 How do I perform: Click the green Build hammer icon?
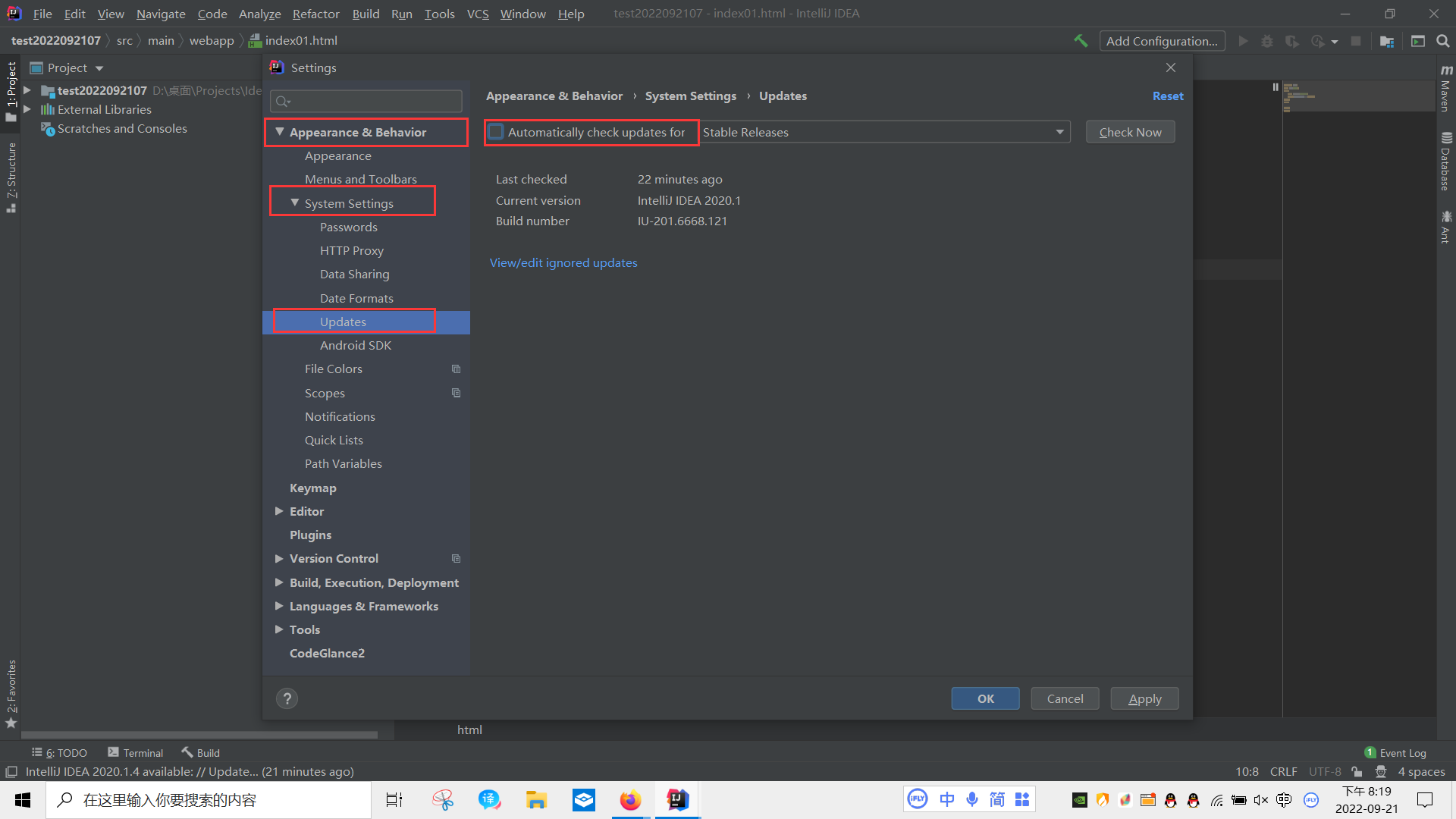point(1081,41)
